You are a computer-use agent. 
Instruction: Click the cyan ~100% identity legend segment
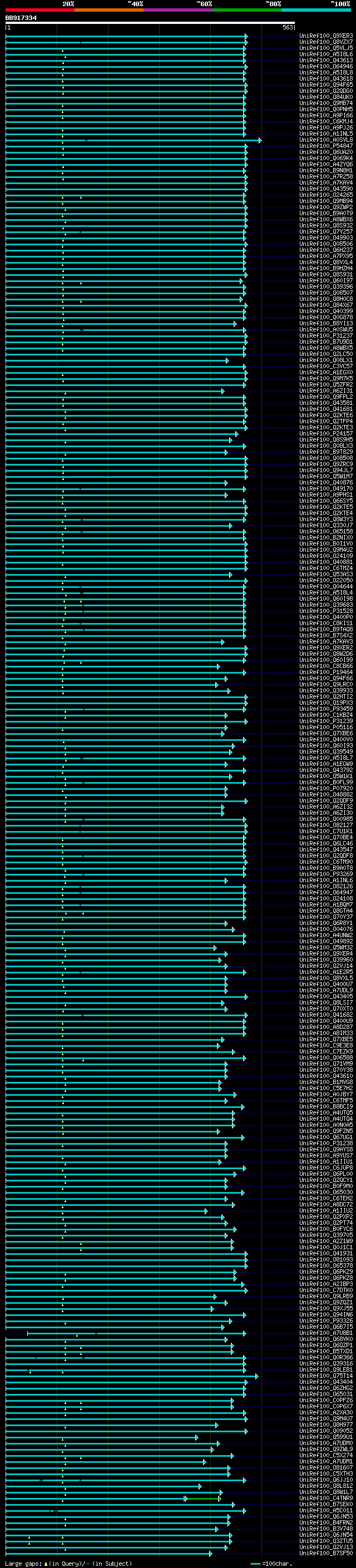pyautogui.click(x=316, y=10)
